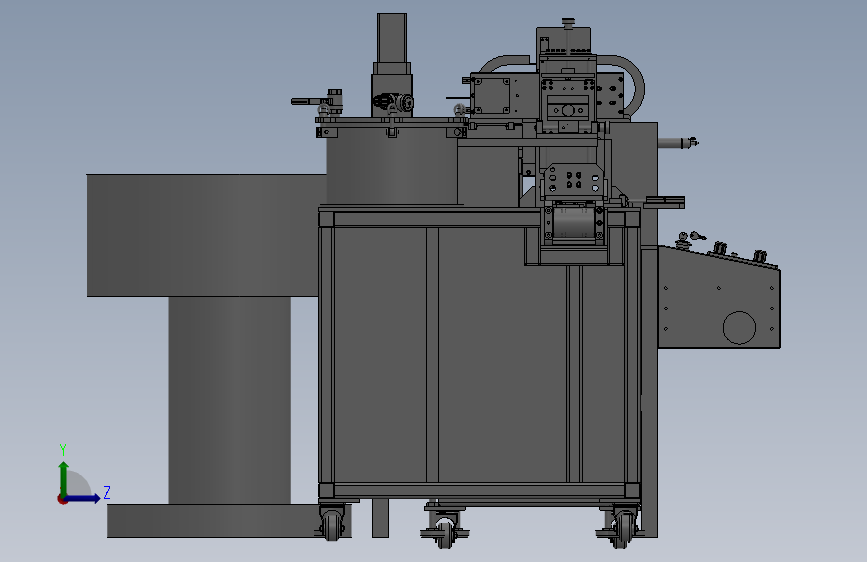Click the large pedestal column
This screenshot has height=562, width=867.
[x=229, y=400]
